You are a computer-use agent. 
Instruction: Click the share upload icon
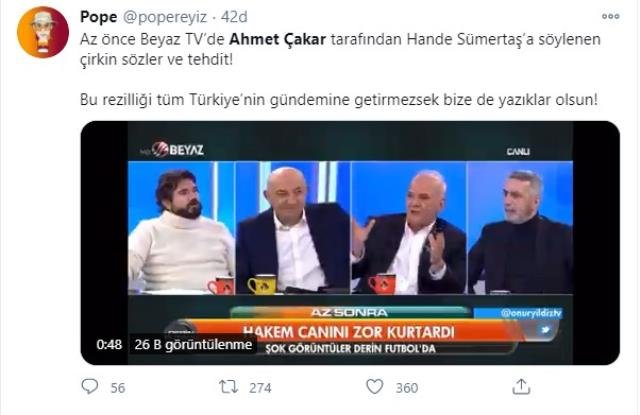click(521, 386)
